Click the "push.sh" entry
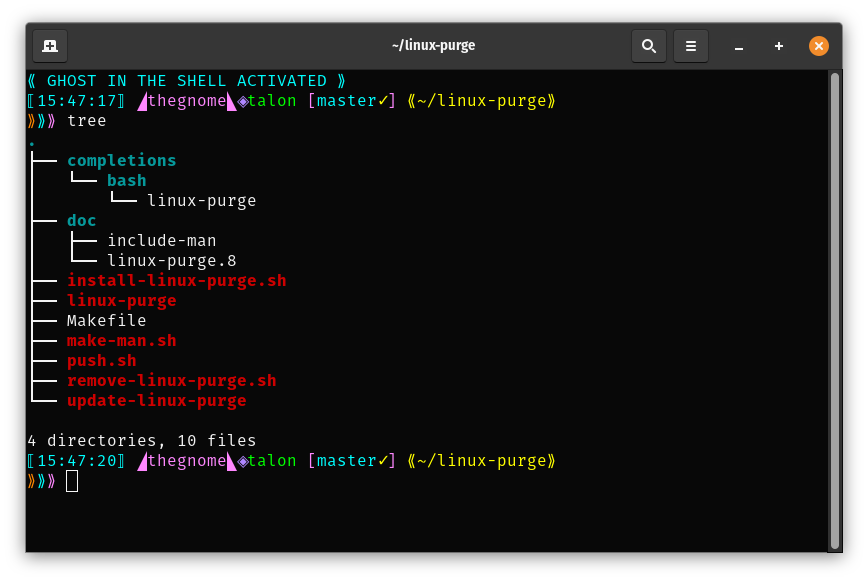This screenshot has height=581, width=868. point(102,361)
